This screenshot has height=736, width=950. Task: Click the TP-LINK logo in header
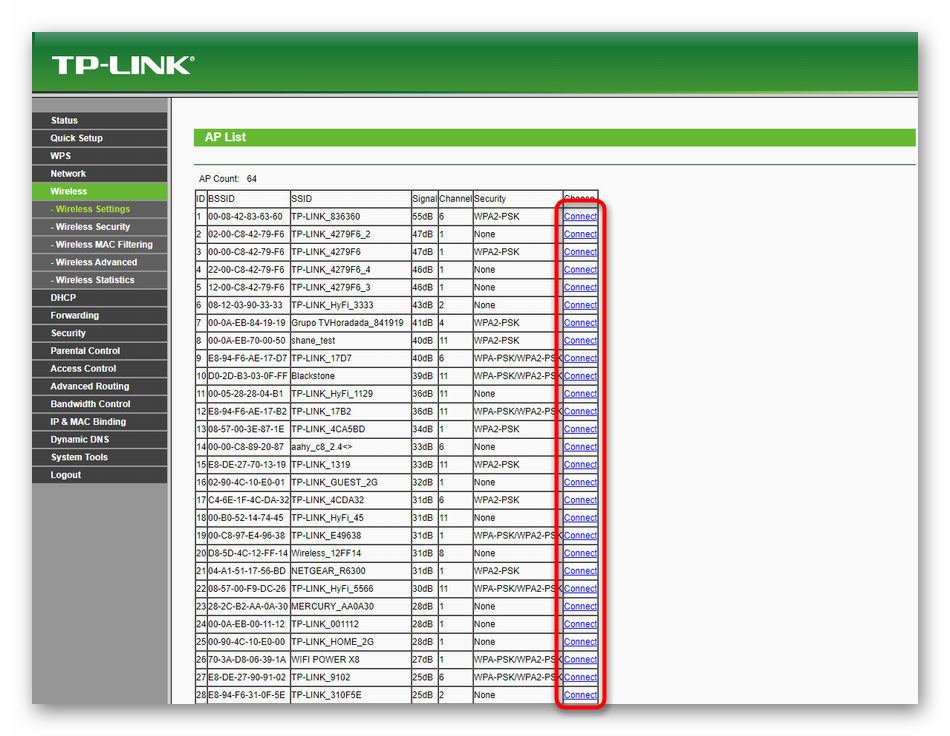click(x=122, y=66)
